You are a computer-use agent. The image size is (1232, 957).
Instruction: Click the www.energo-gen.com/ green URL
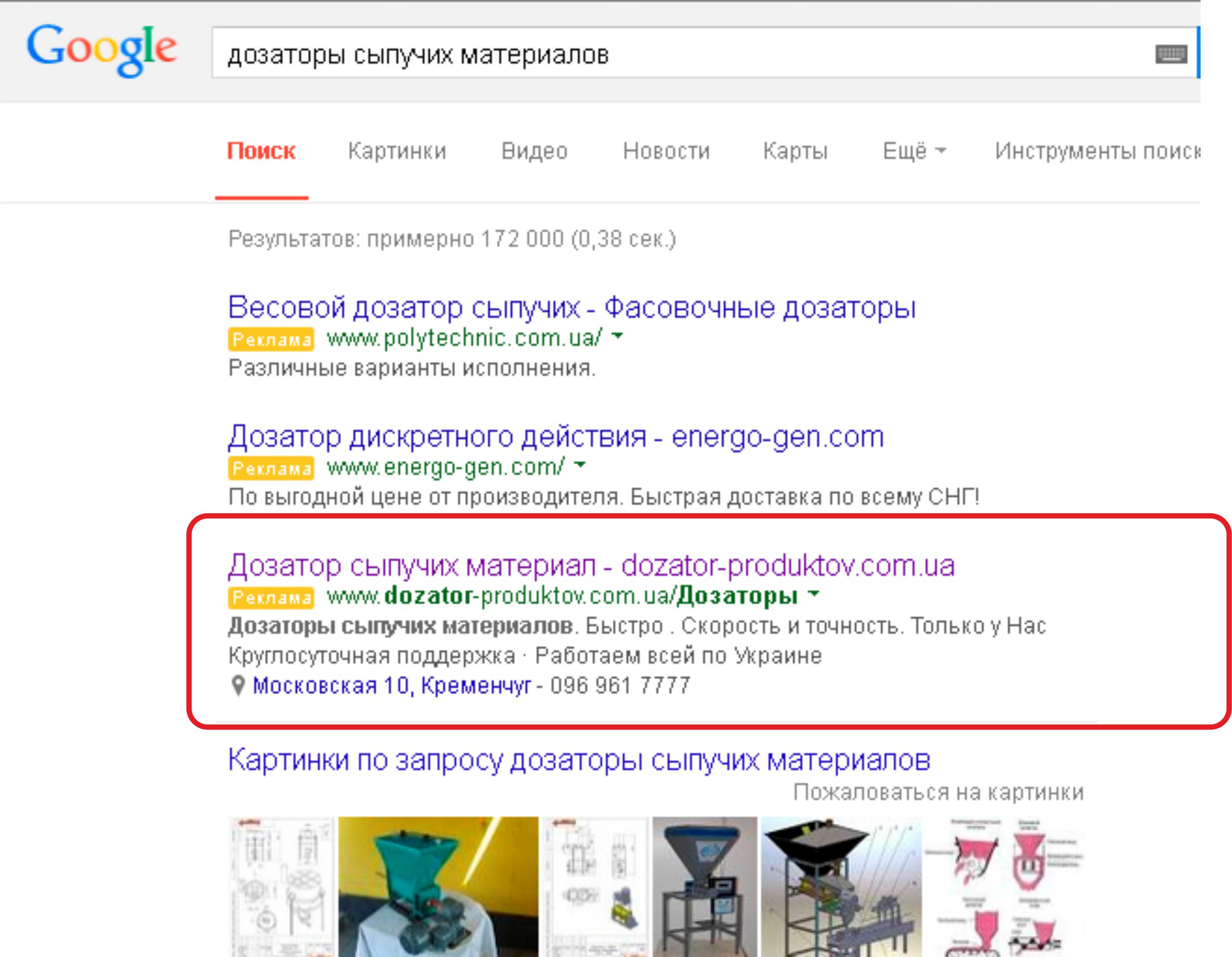point(446,468)
